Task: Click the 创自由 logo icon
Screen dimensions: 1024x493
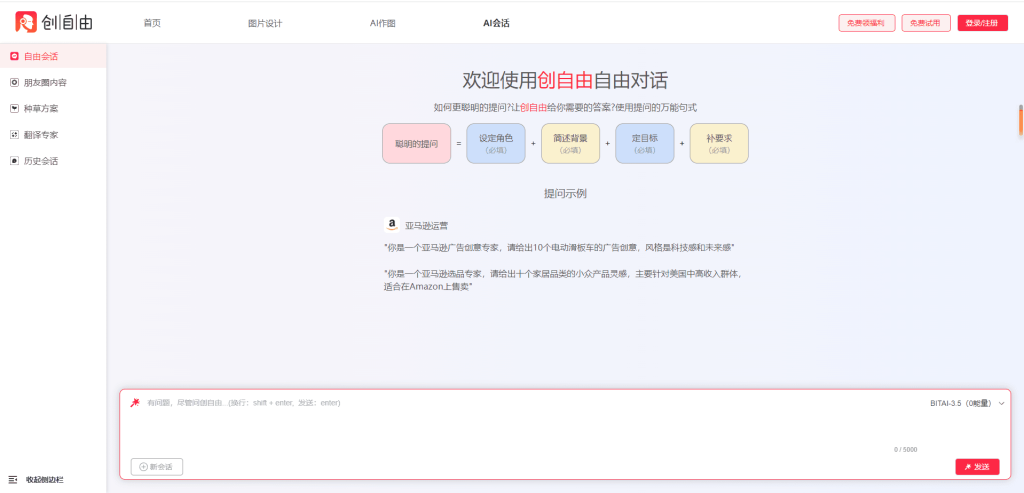Action: point(26,22)
